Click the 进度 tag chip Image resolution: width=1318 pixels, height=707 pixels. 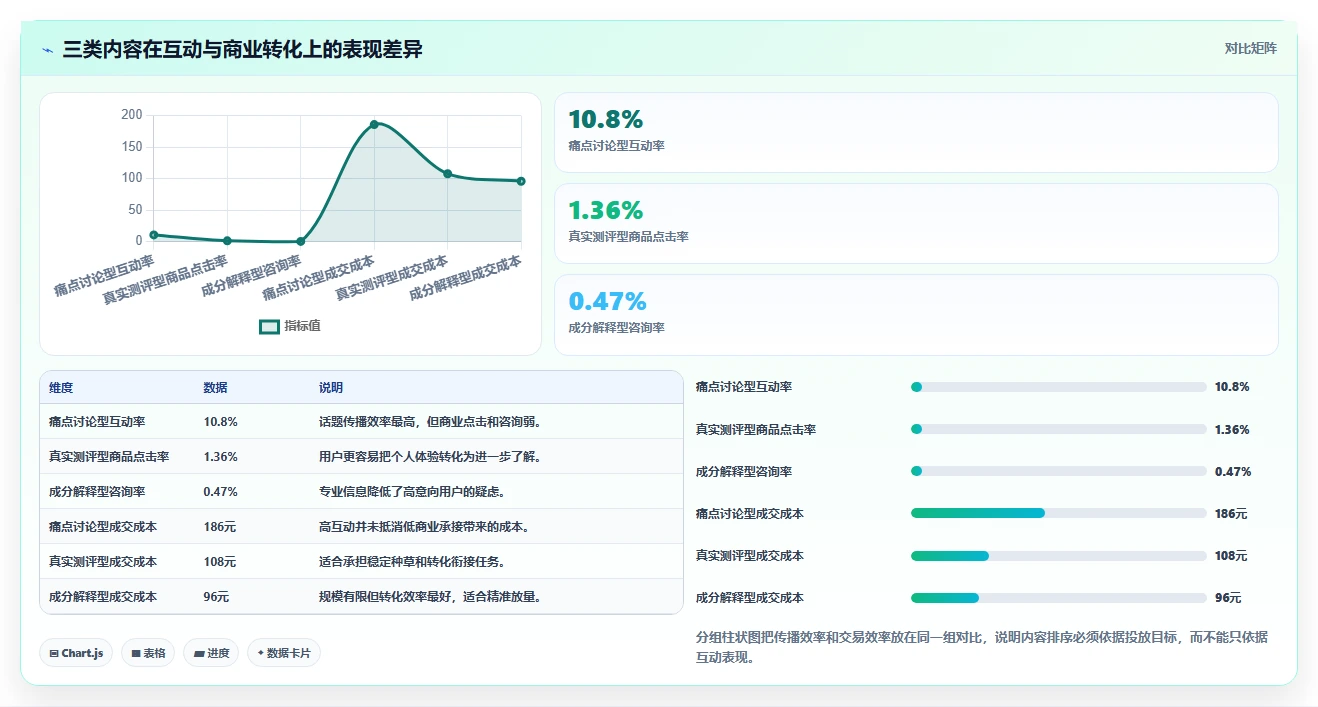click(x=211, y=653)
